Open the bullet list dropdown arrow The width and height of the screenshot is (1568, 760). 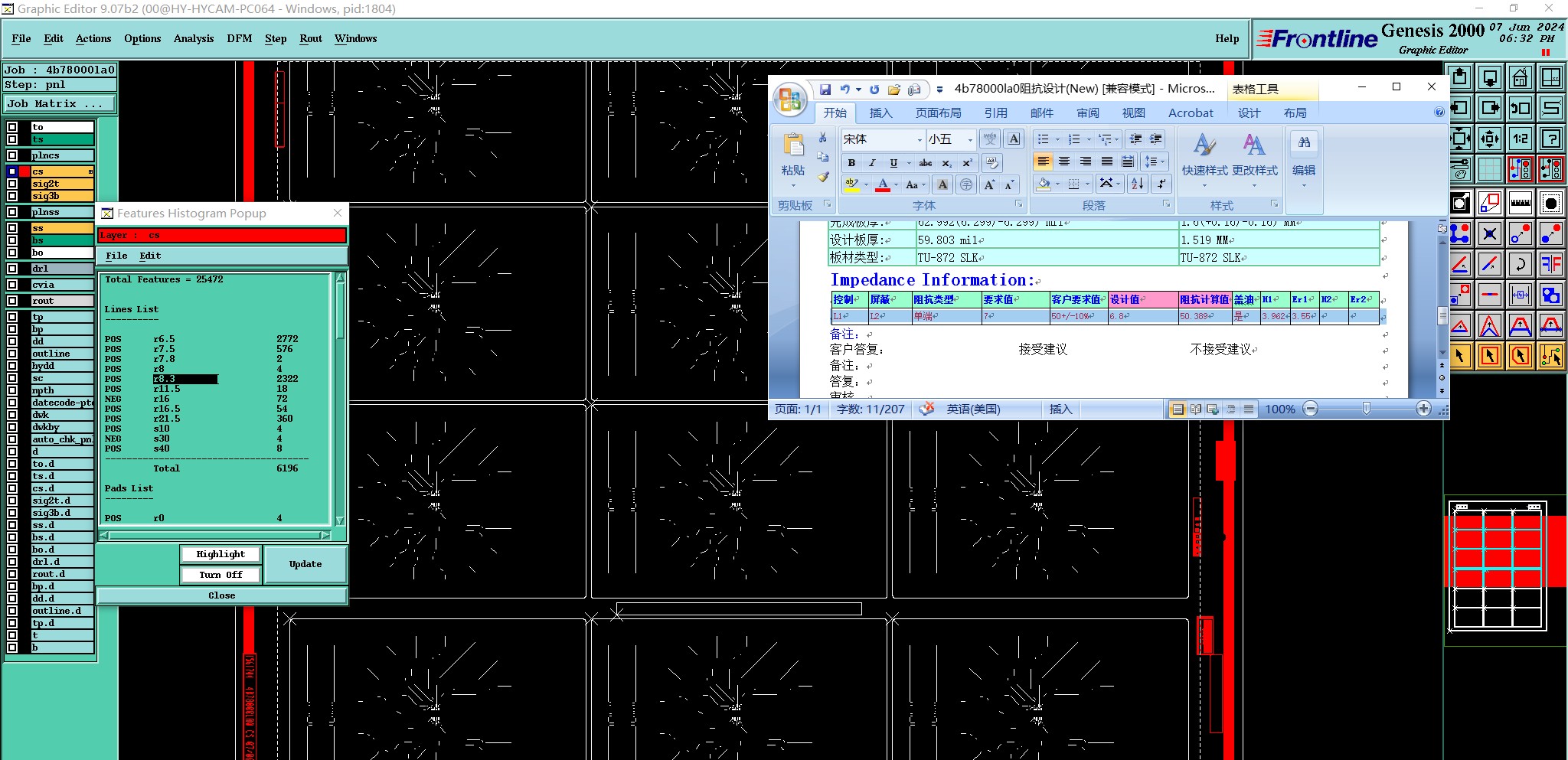coord(1057,139)
